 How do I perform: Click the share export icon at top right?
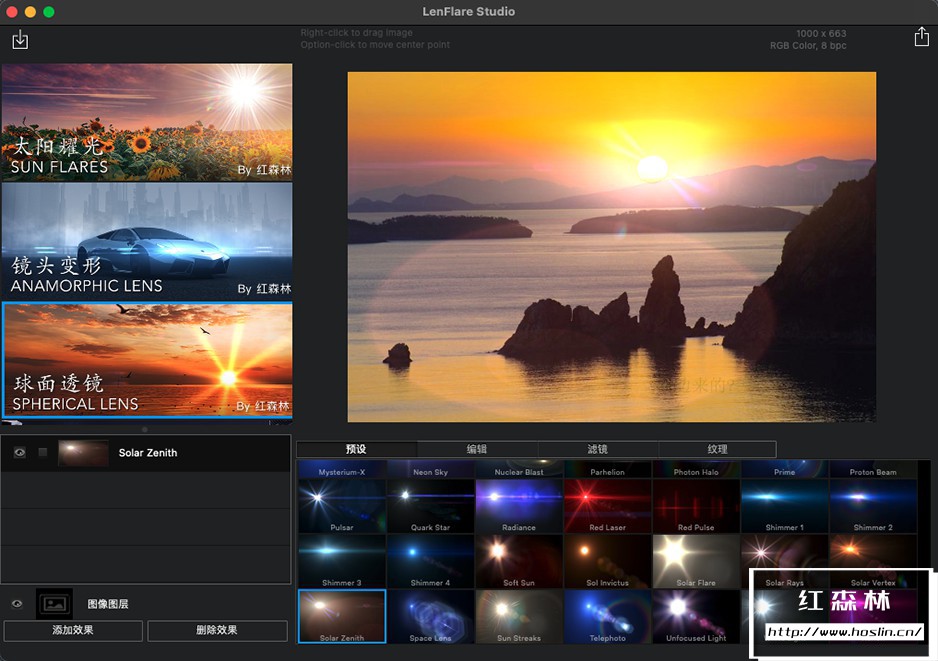point(921,37)
